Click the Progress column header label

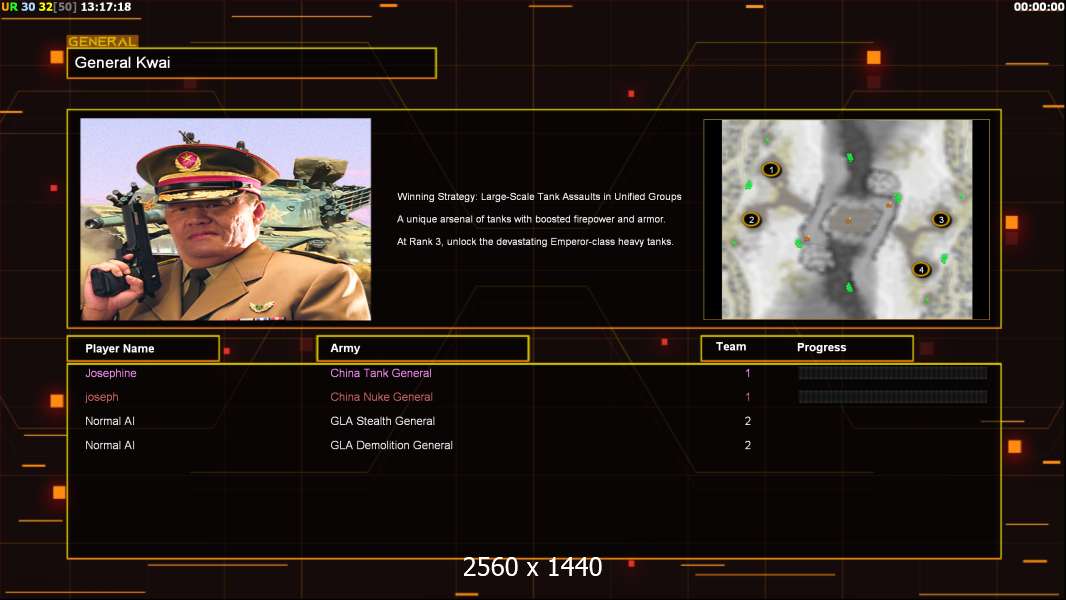pos(821,347)
